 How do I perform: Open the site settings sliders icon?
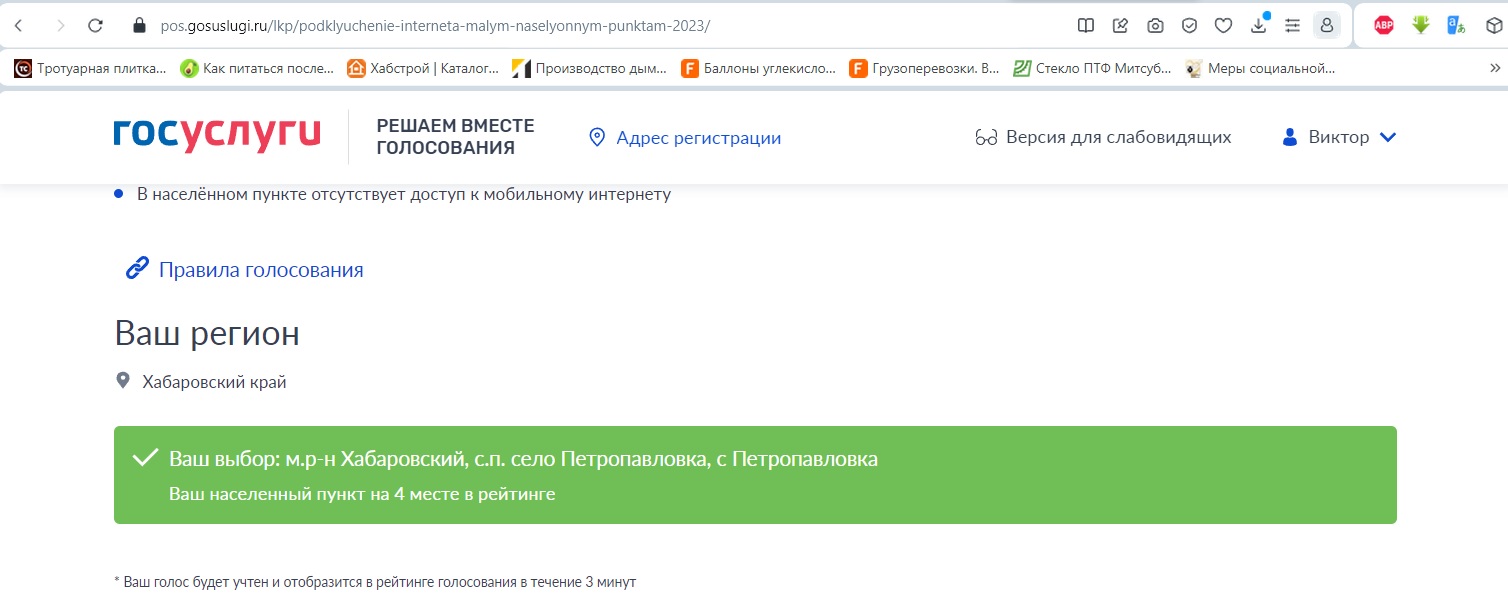[x=1292, y=25]
